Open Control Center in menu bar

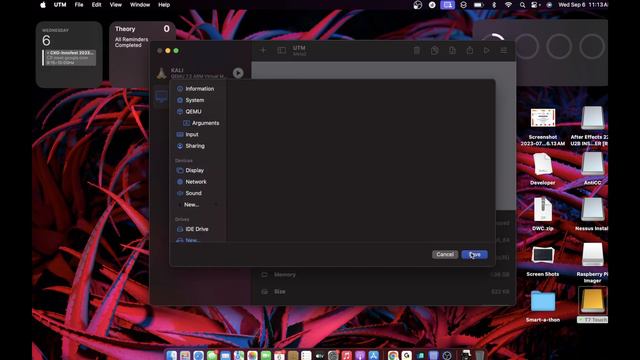click(x=535, y=5)
